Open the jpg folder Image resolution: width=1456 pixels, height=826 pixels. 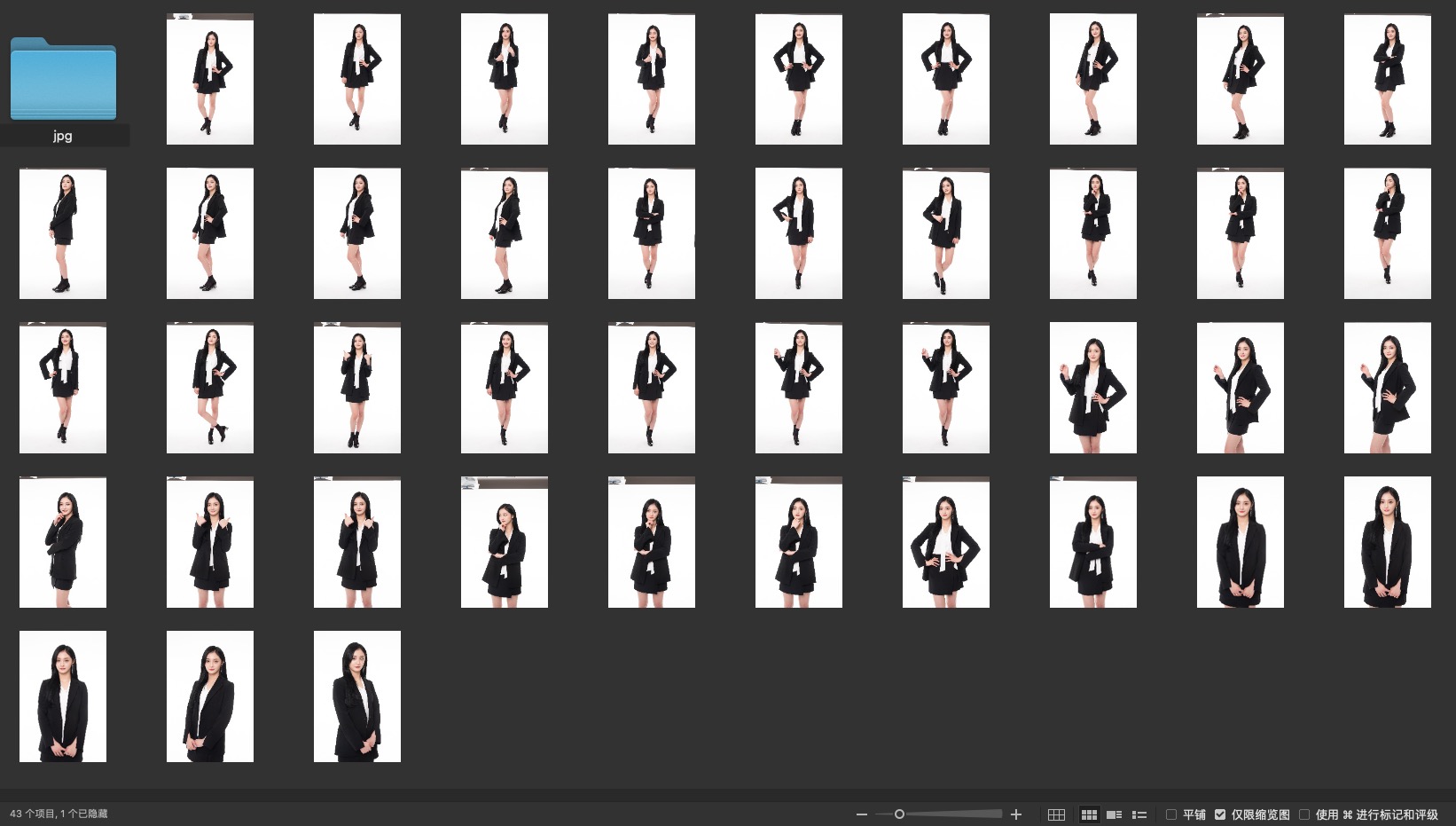pos(63,80)
